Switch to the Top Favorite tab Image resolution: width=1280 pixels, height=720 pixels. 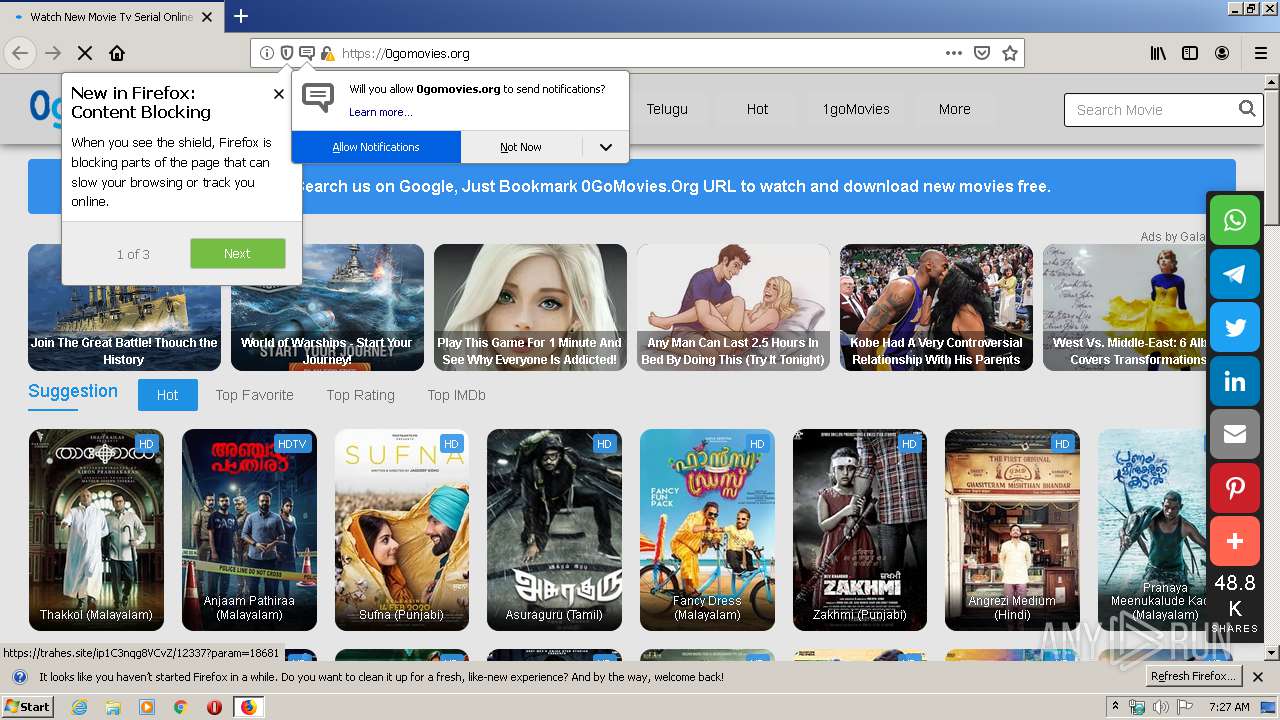click(x=254, y=395)
